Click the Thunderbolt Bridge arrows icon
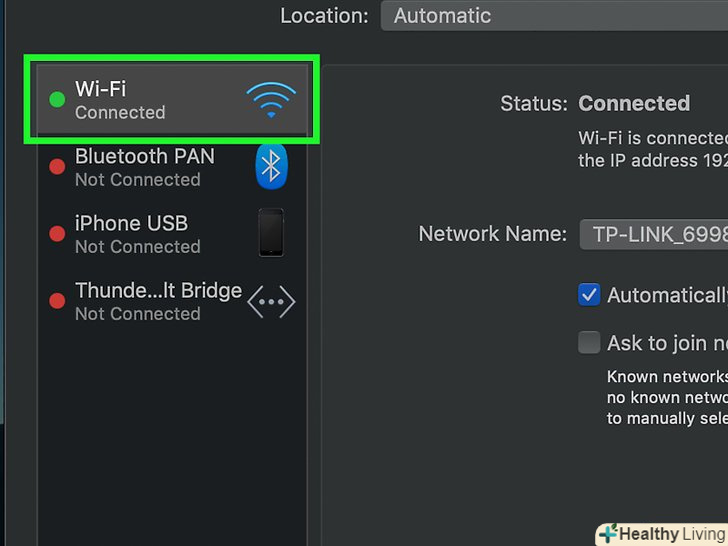The image size is (728, 546). point(271,300)
